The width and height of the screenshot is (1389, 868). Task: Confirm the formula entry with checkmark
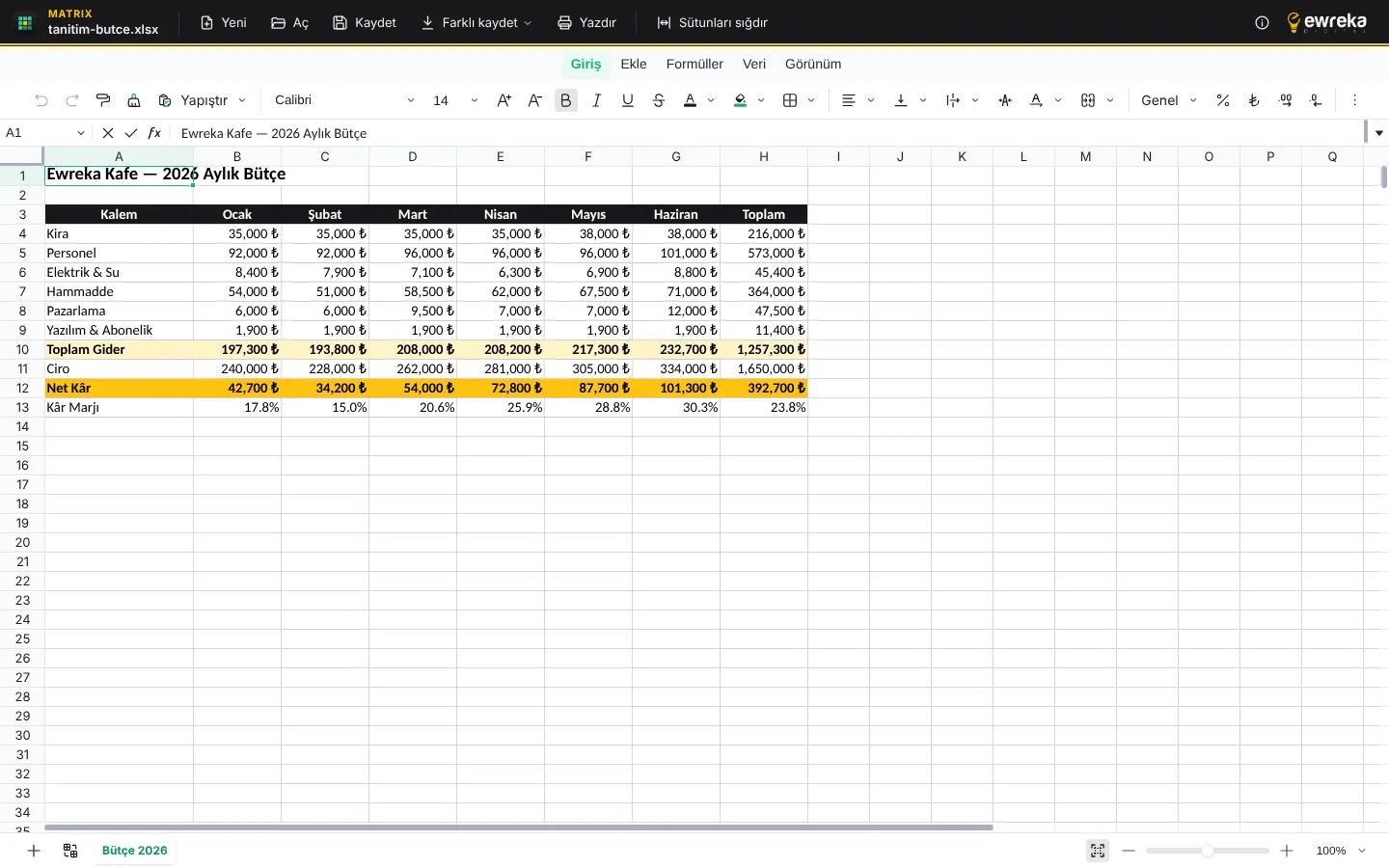coord(131,133)
